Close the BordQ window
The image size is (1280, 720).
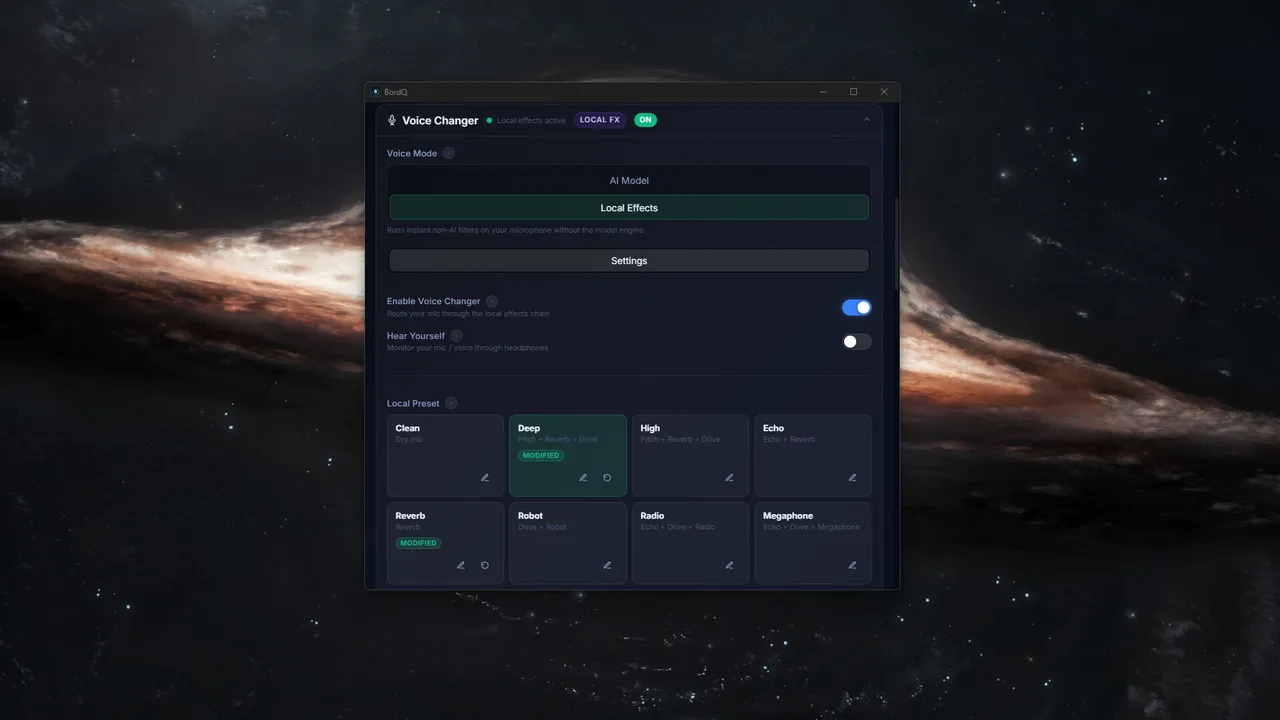(x=884, y=92)
